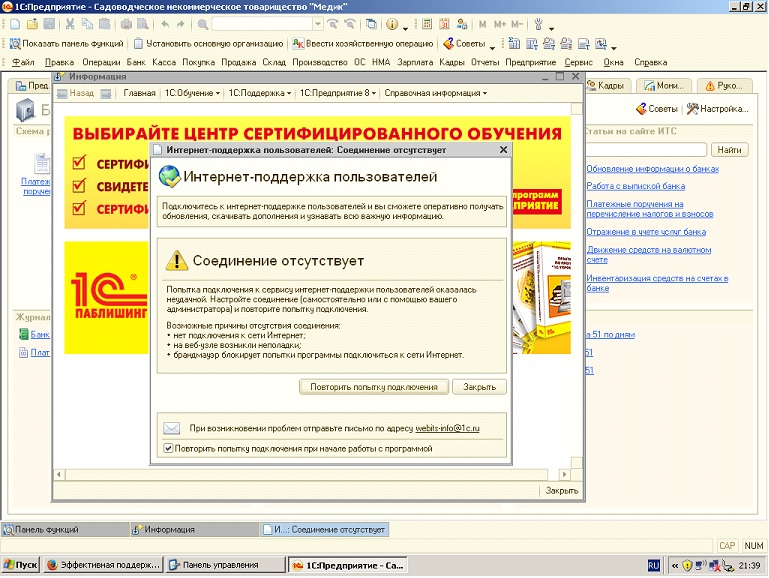Click Ввести хозяйственную операцию button
This screenshot has height=578, width=769.
pyautogui.click(x=363, y=44)
